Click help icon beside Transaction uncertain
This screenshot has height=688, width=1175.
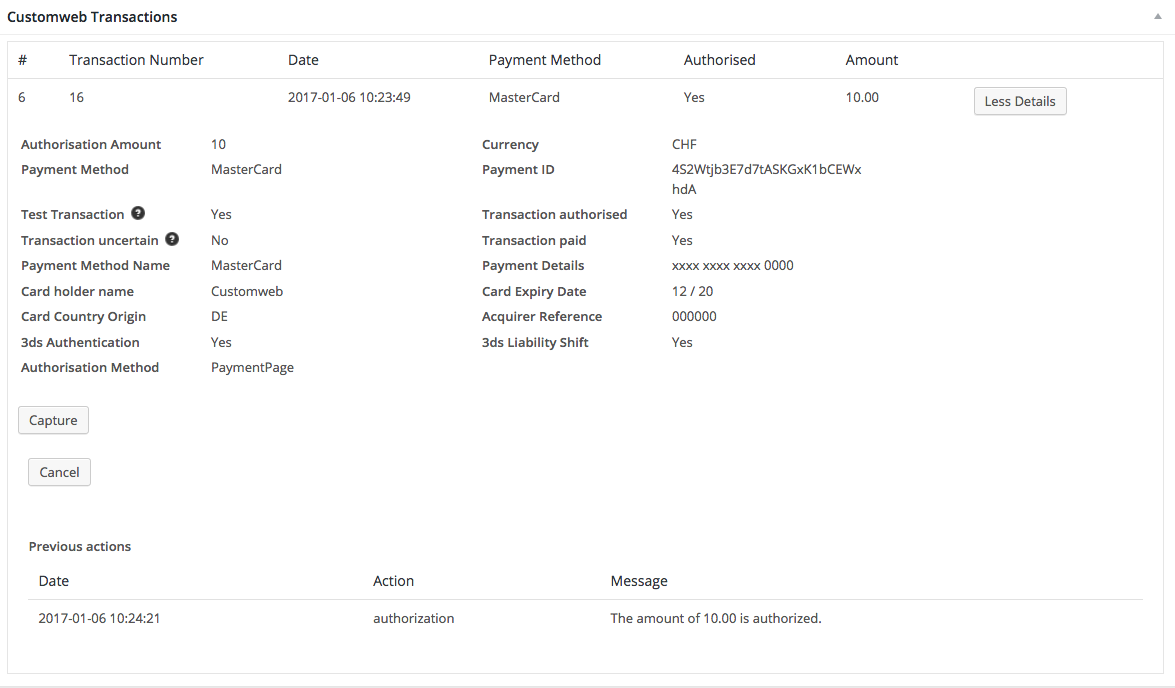tap(172, 240)
